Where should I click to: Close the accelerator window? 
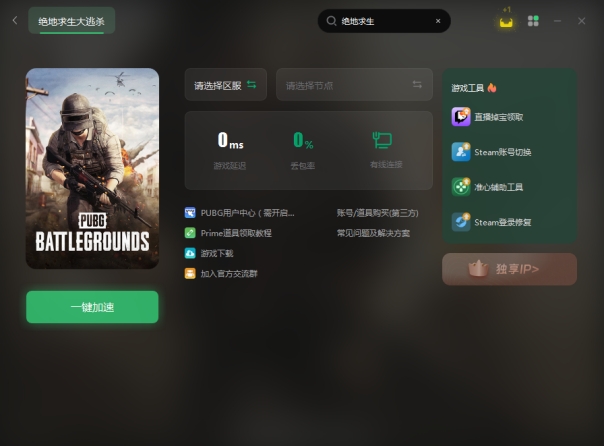click(582, 21)
